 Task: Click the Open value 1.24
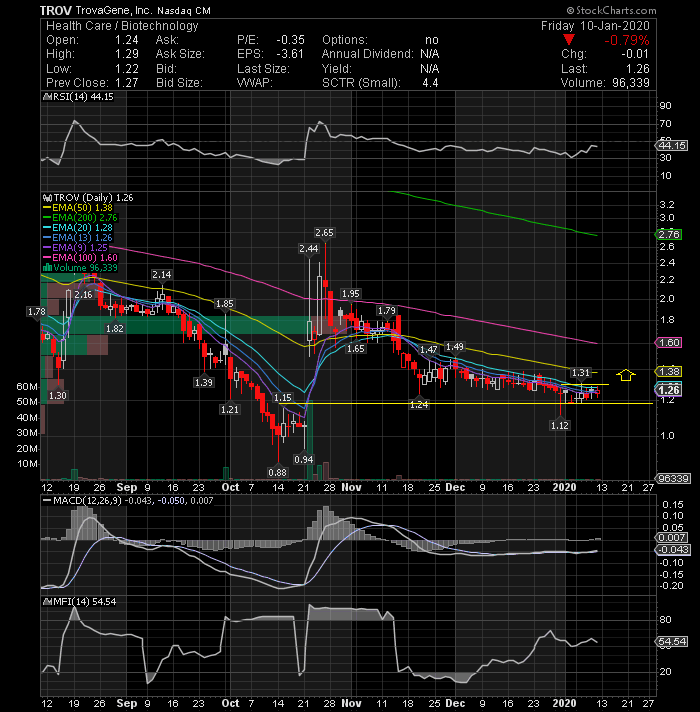click(x=127, y=40)
